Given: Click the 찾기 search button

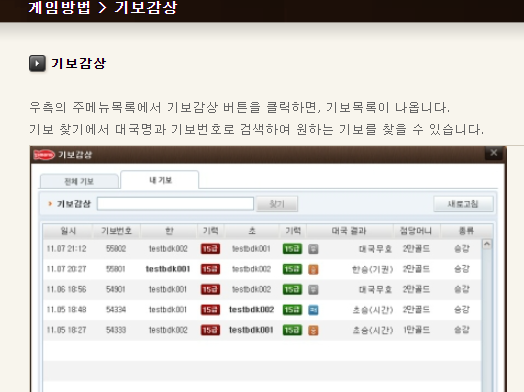Looking at the screenshot, I should point(277,204).
